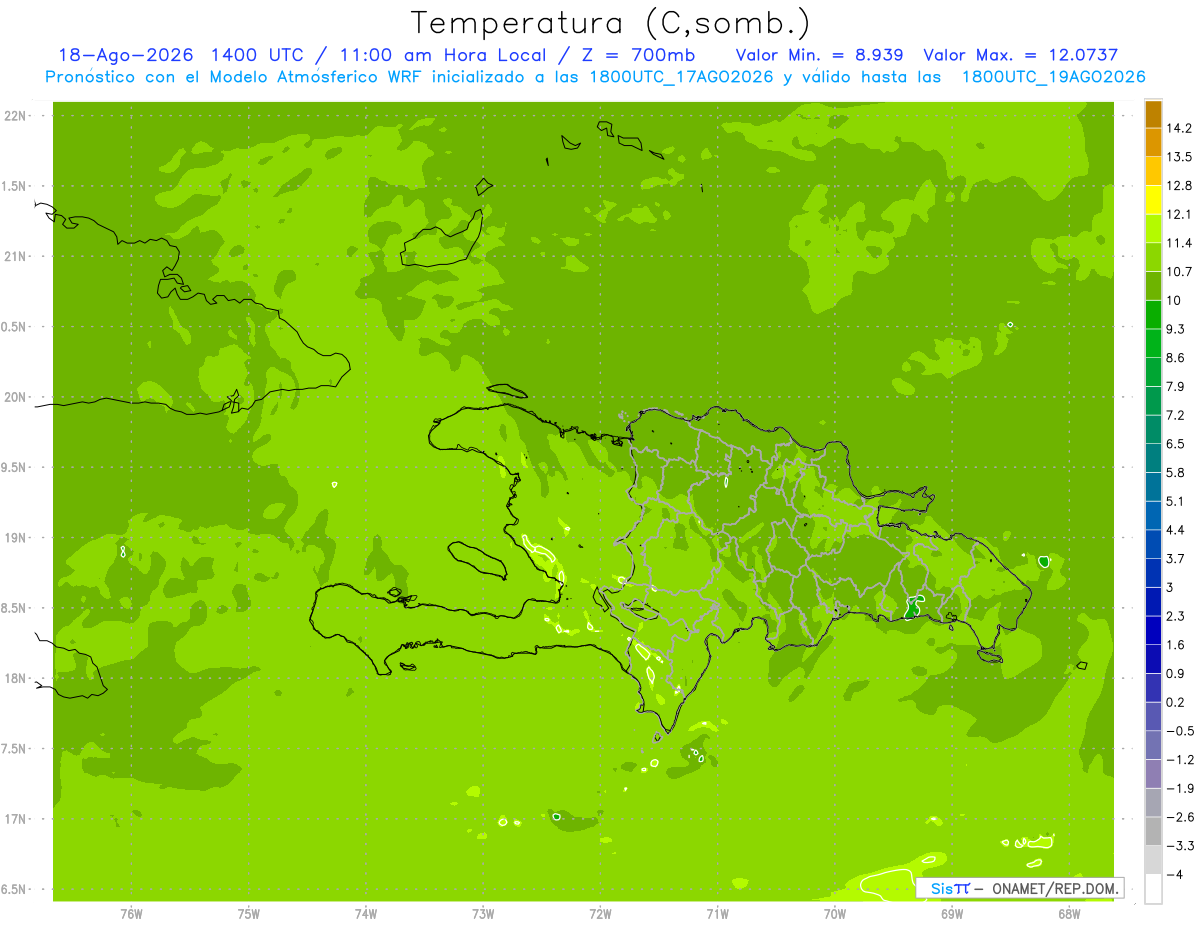Select the 'Z = 700mb' level label
The height and width of the screenshot is (927, 1200).
pos(638,55)
